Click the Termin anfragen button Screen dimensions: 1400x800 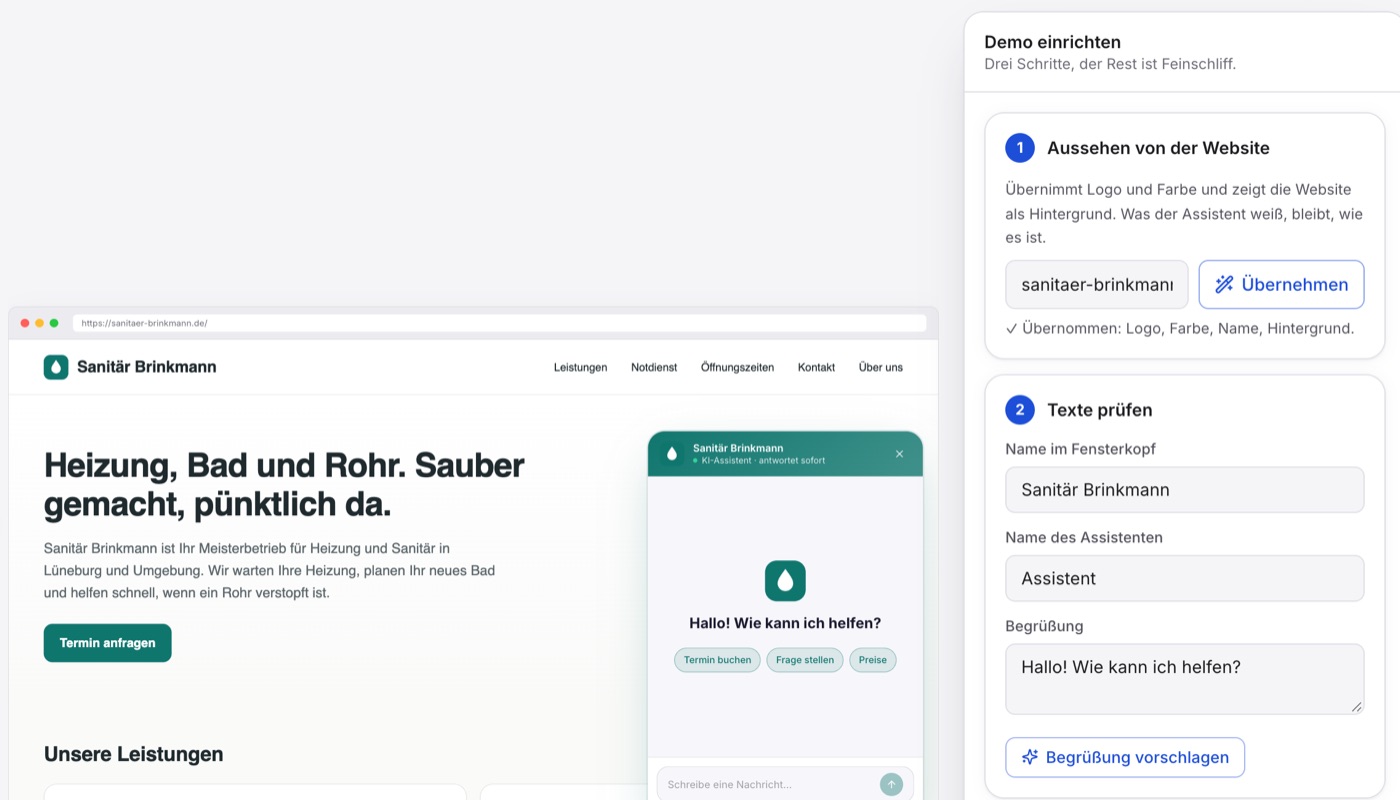tap(108, 643)
